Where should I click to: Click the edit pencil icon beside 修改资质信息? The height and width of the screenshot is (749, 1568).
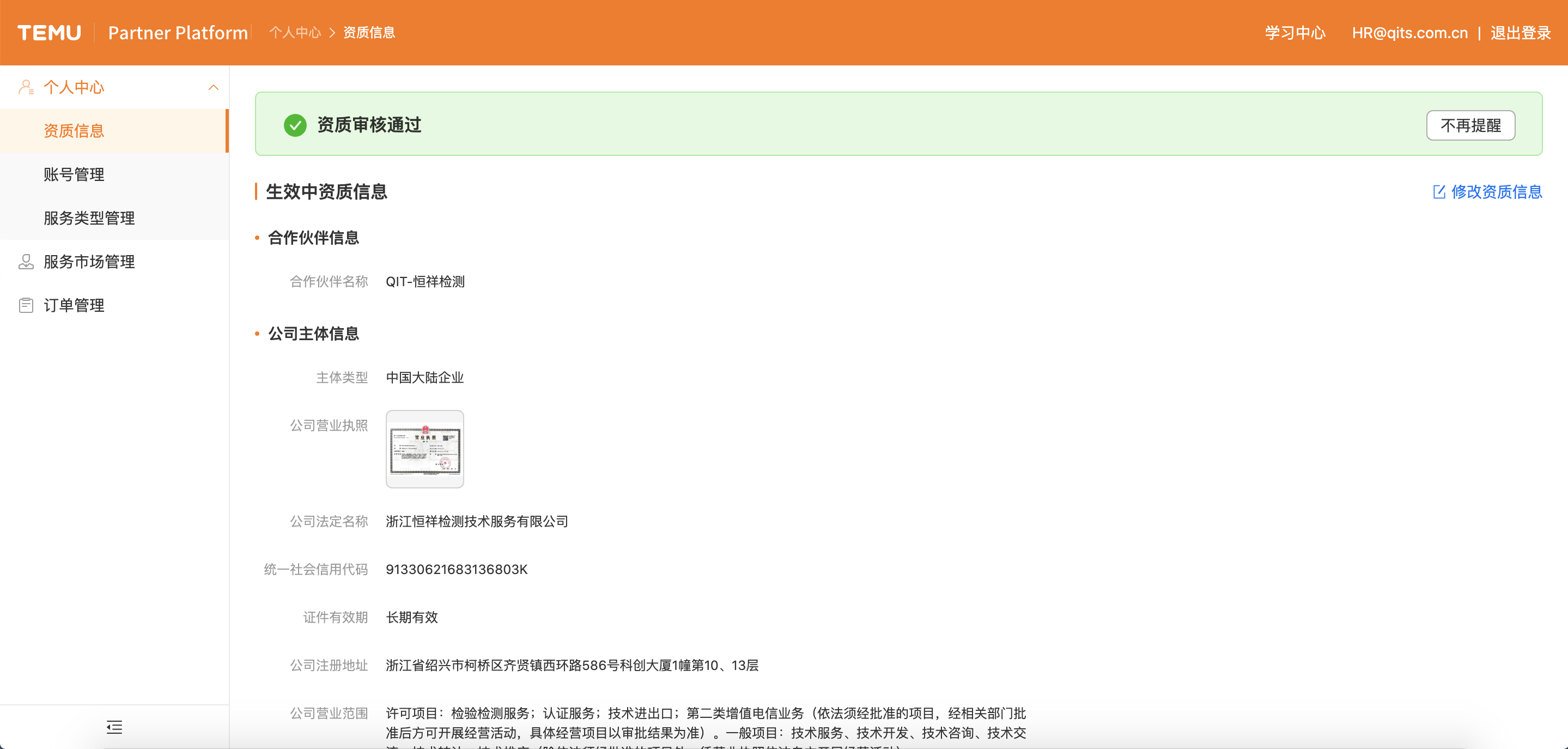tap(1439, 192)
